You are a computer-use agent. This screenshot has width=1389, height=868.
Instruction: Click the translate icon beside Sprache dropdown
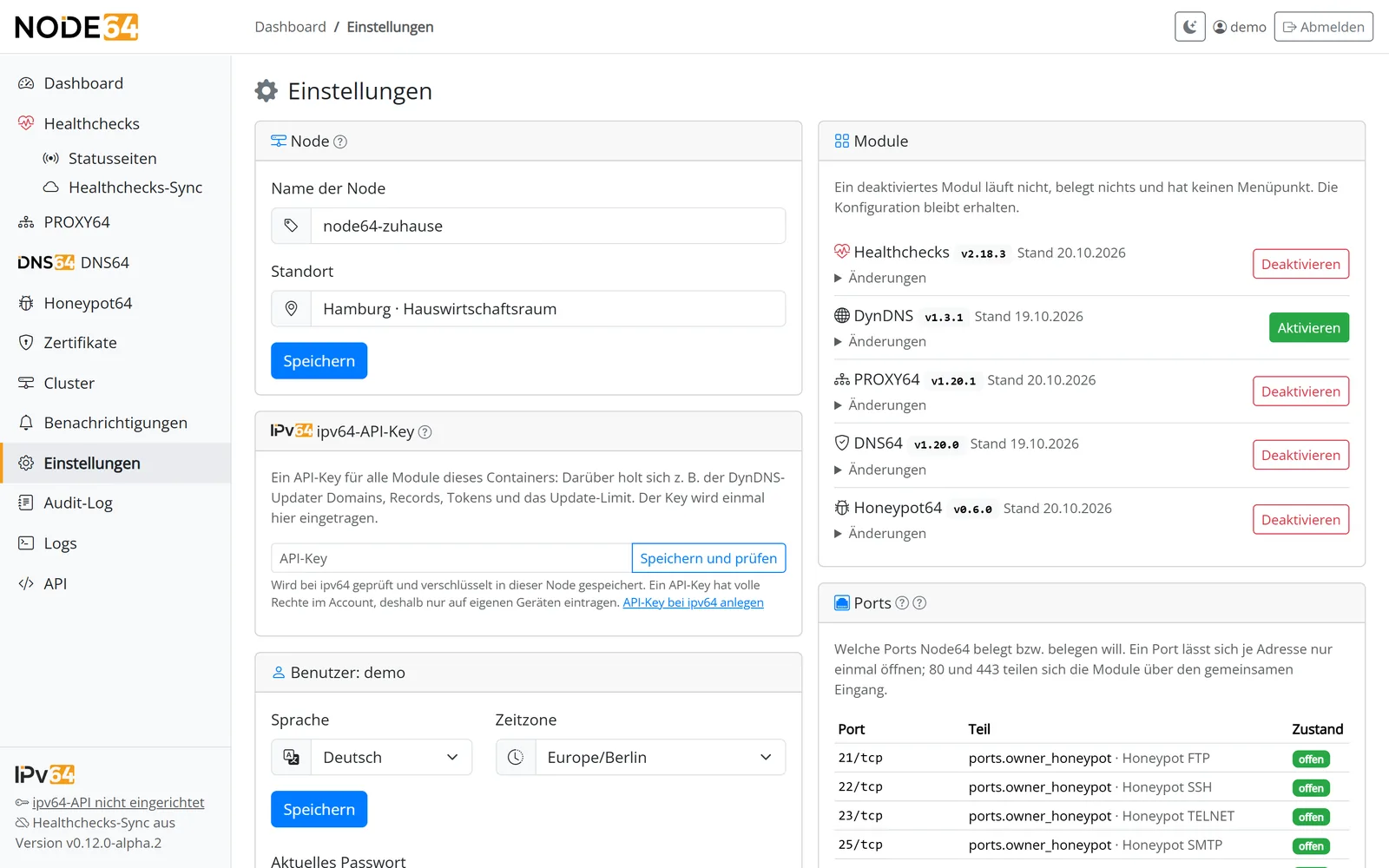click(292, 758)
